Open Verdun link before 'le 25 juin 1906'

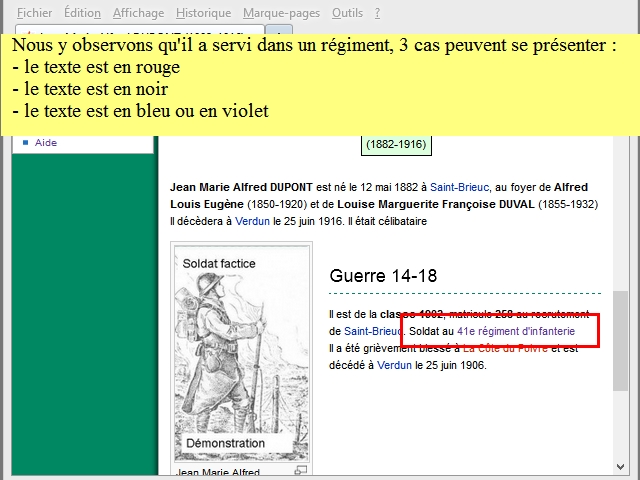click(394, 365)
